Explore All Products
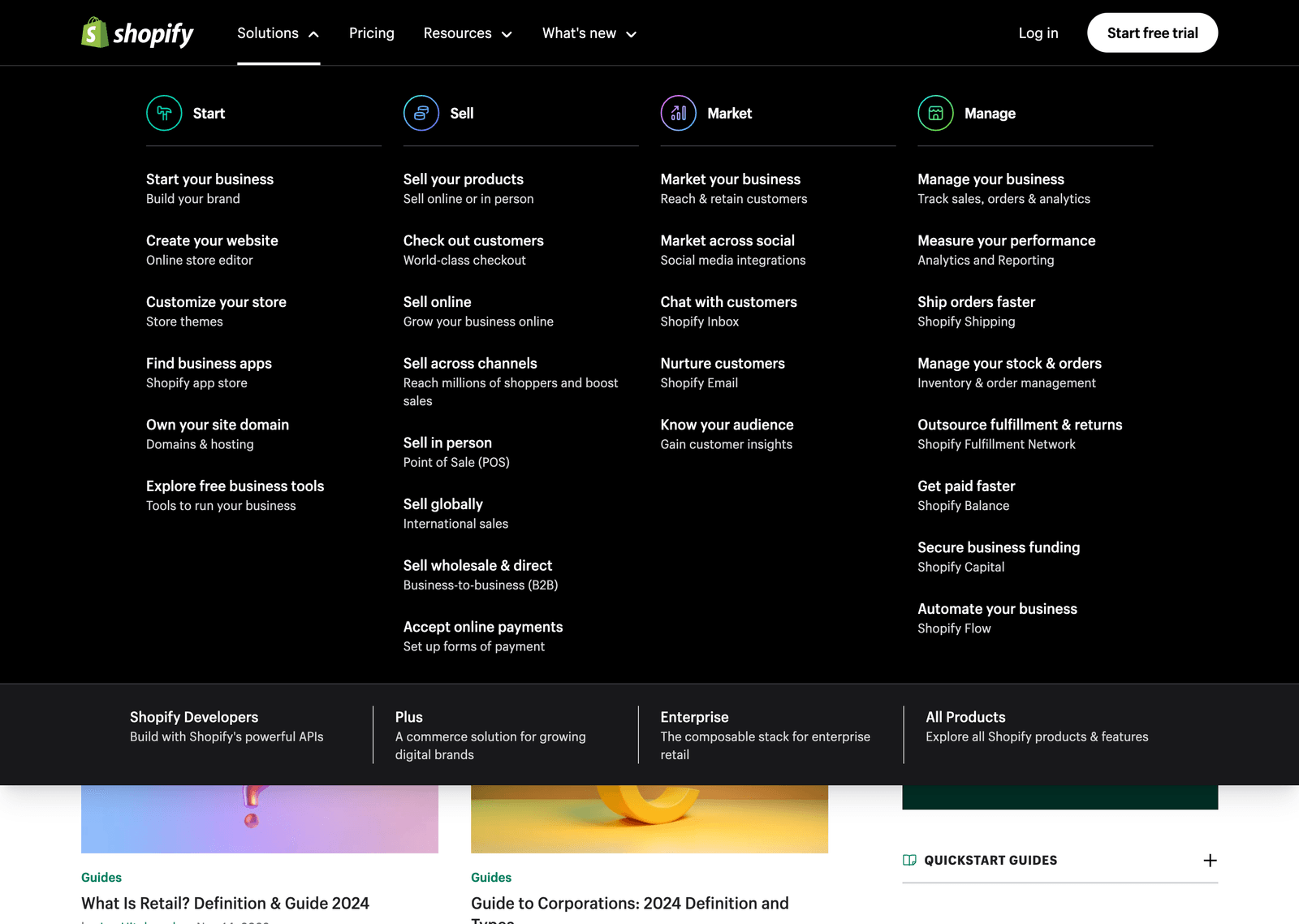 tap(1037, 727)
